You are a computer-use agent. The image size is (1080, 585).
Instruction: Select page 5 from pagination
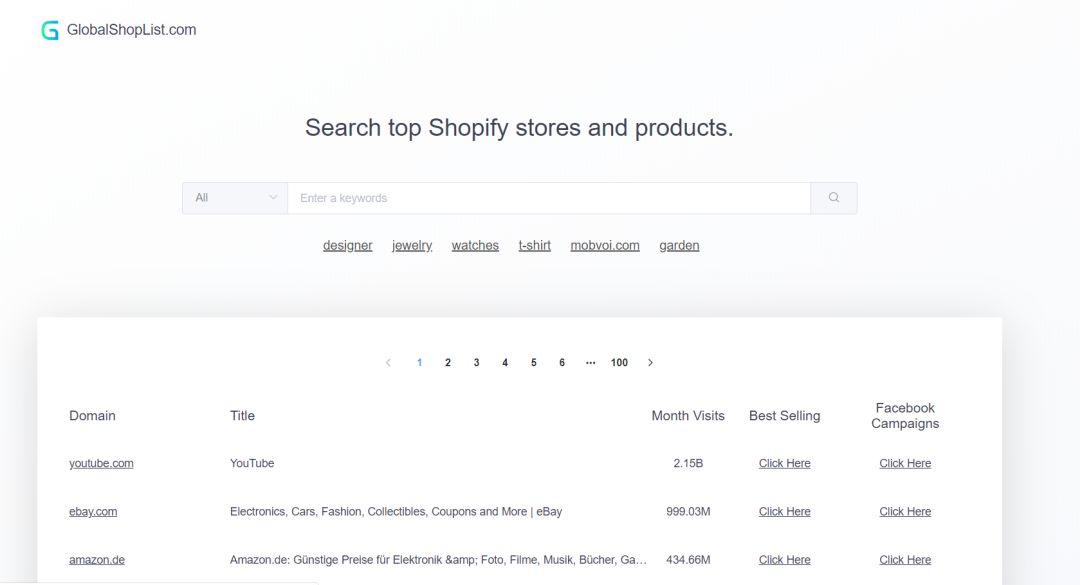tap(533, 362)
